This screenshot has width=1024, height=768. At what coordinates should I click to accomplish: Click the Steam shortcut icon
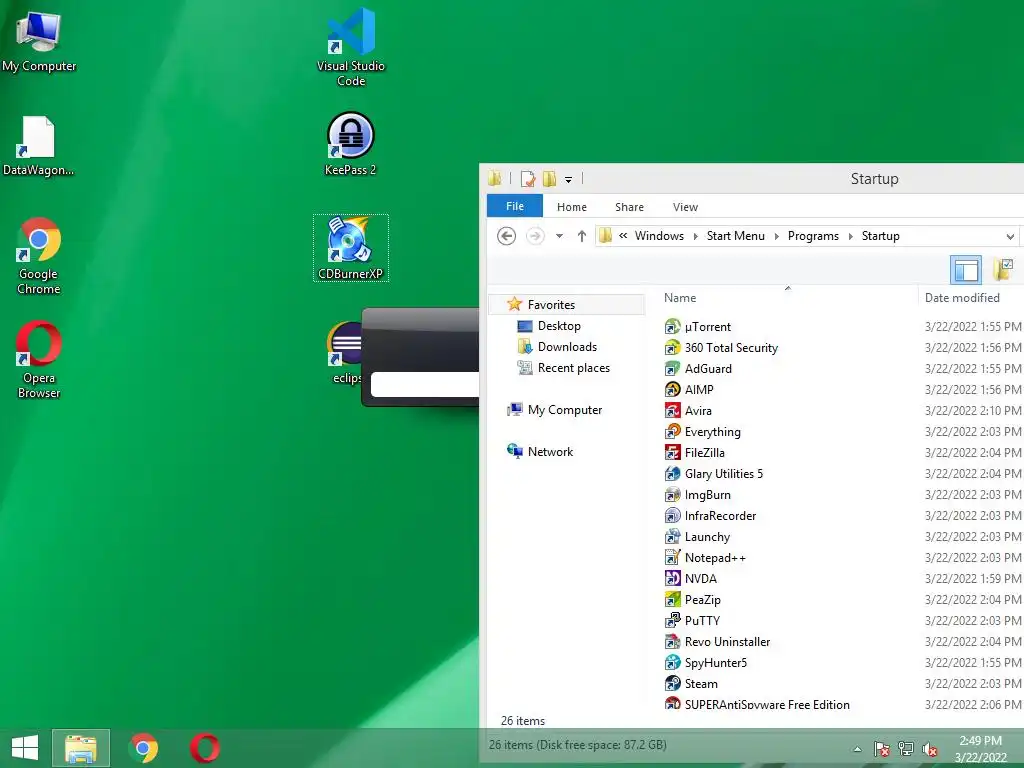(x=673, y=684)
